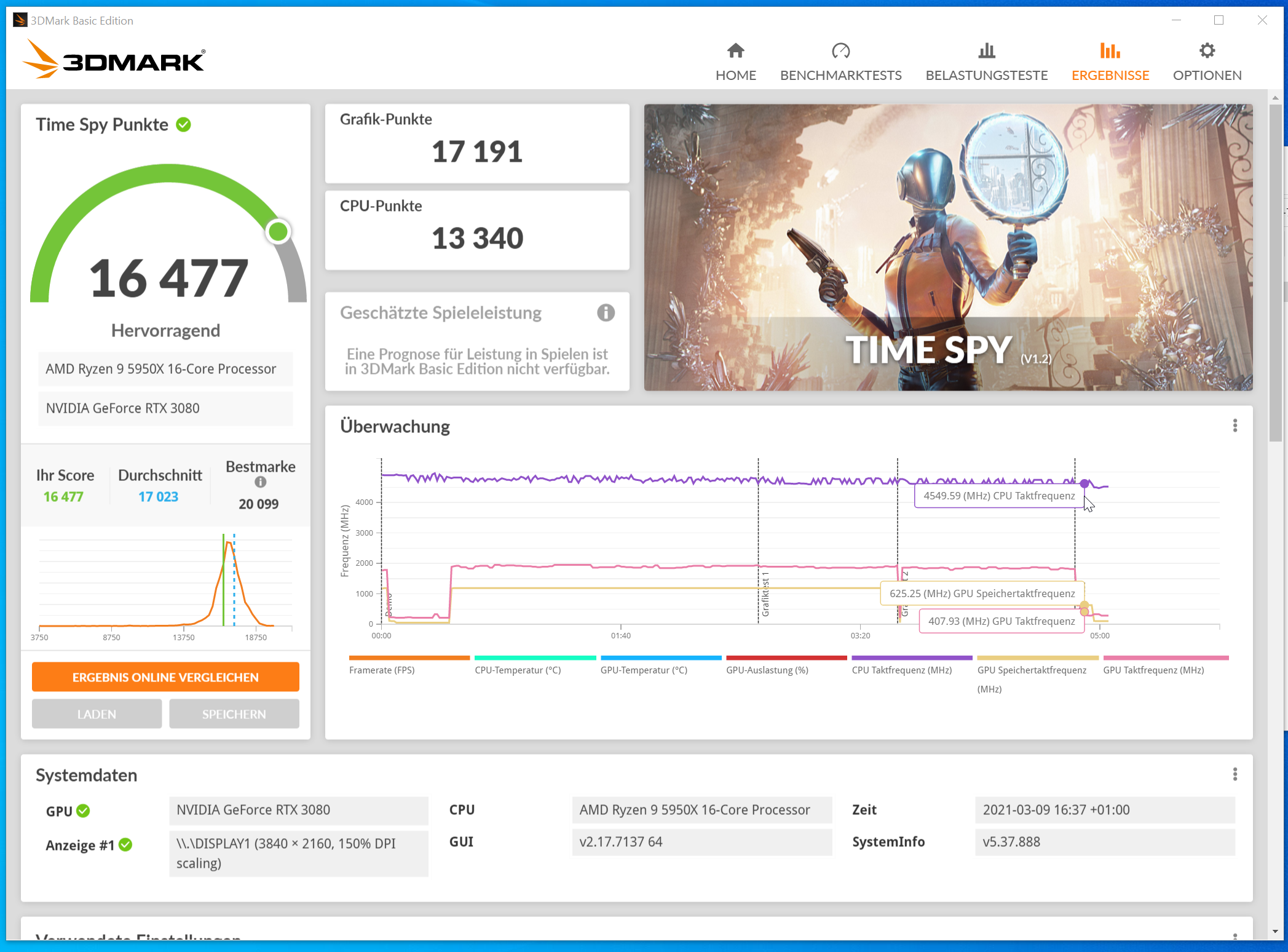Viewport: 1288px width, 952px height.
Task: Open Benchmarktests via gauge icon
Action: (840, 50)
